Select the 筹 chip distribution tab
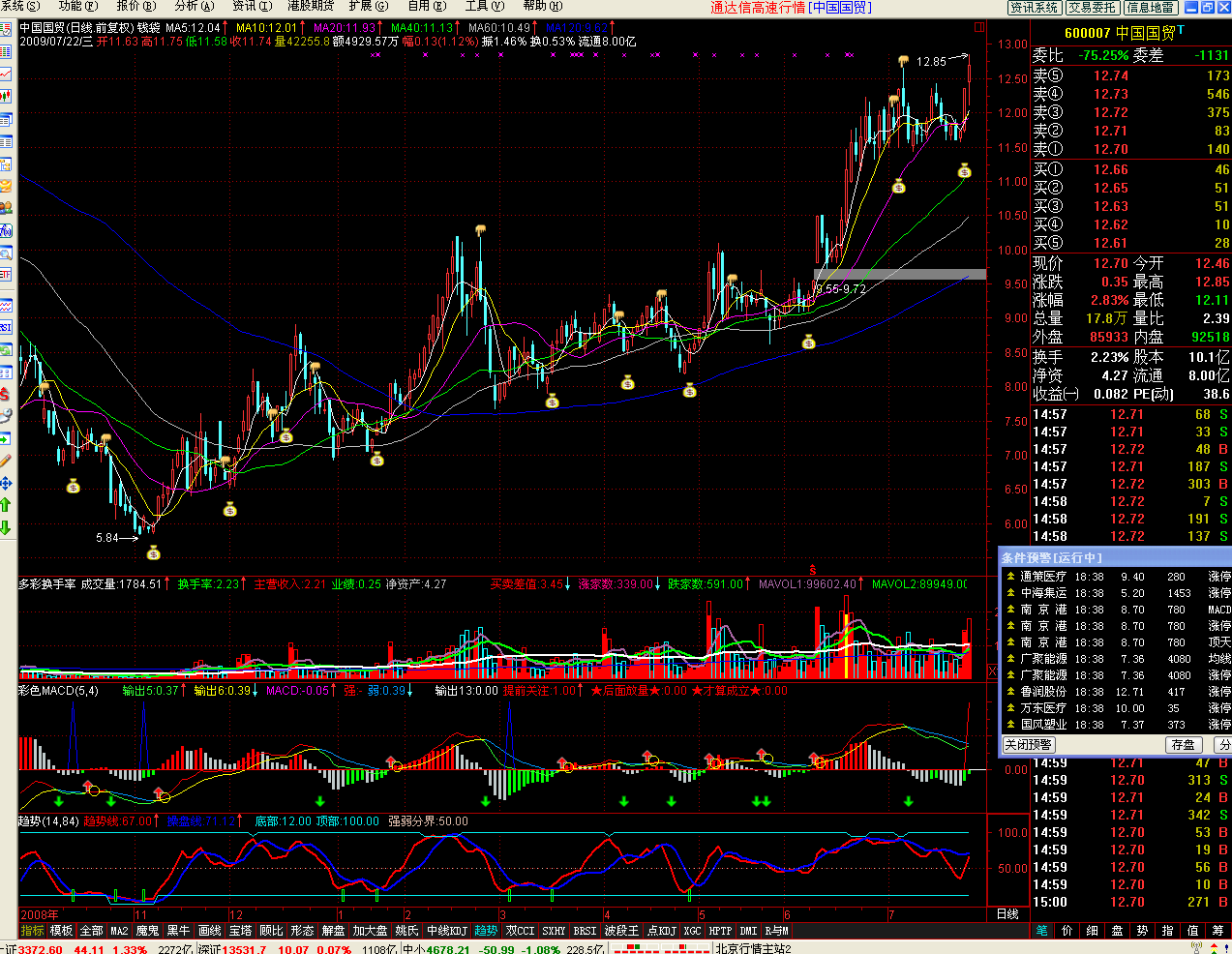The width and height of the screenshot is (1232, 954). [x=1217, y=931]
